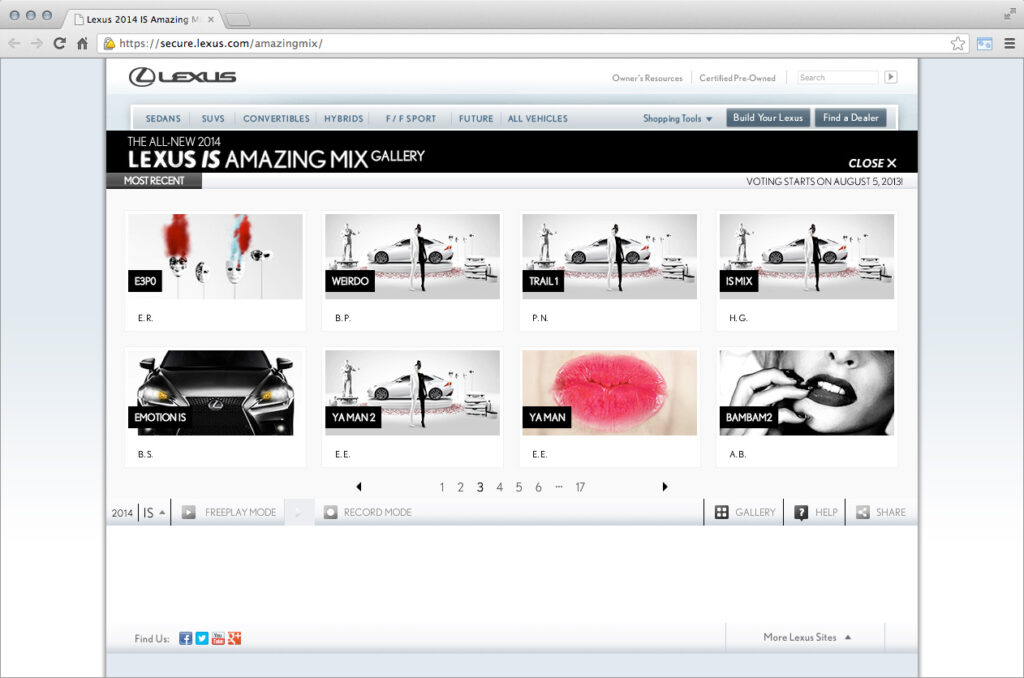Expand the Shopping Tools dropdown
This screenshot has width=1024, height=678.
[x=677, y=118]
